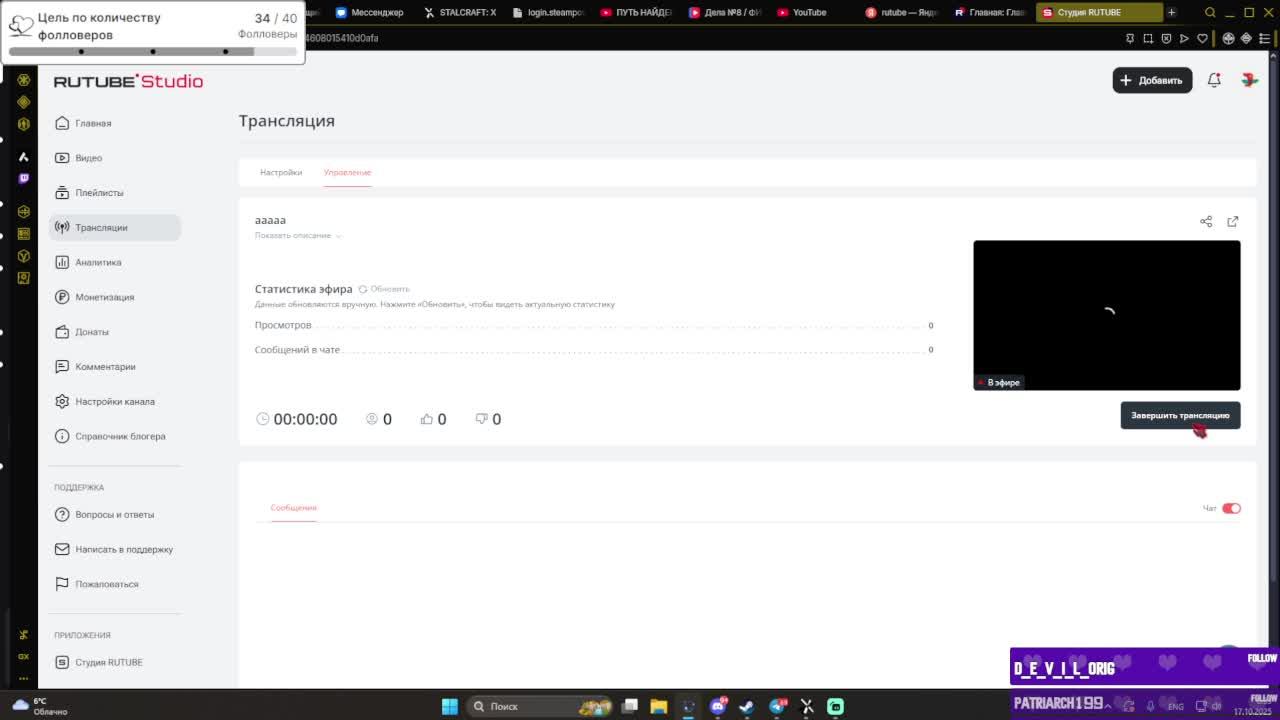
Task: Click the В эфире live badge
Action: (998, 383)
